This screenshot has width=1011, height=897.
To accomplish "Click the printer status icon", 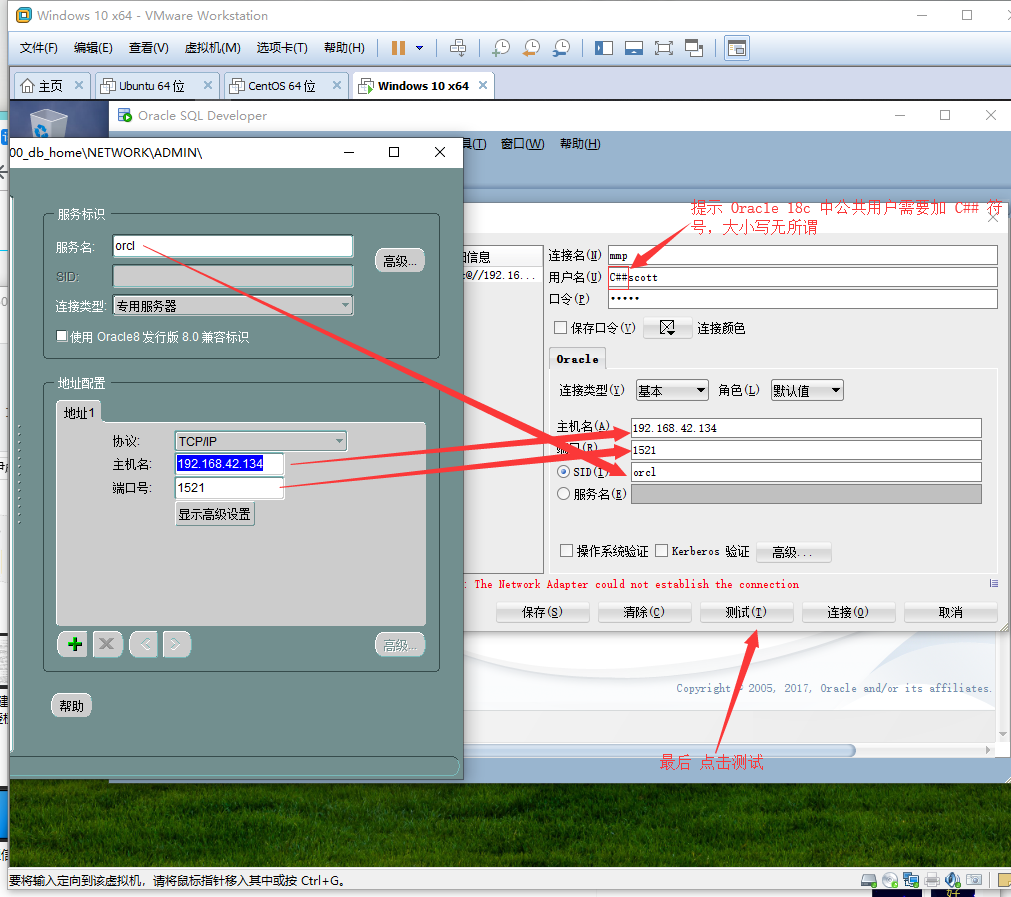I will [932, 880].
